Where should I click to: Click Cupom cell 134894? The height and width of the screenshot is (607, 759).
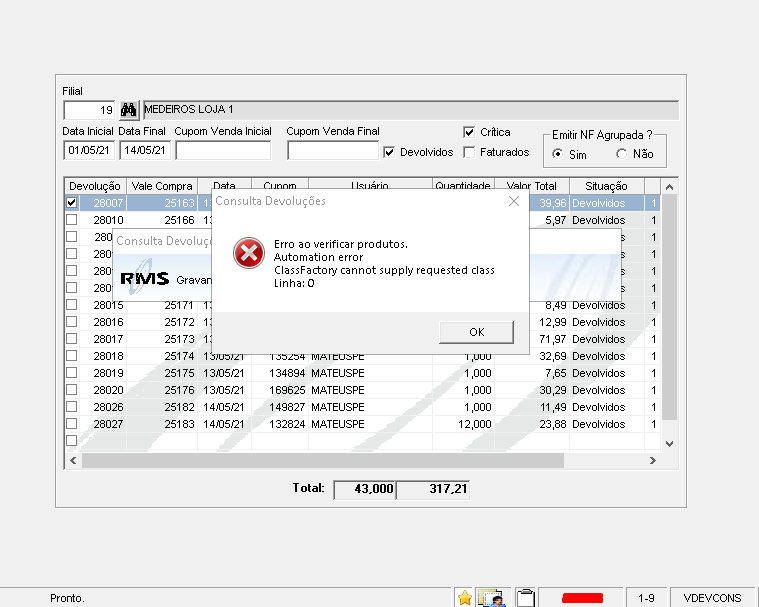[x=280, y=373]
